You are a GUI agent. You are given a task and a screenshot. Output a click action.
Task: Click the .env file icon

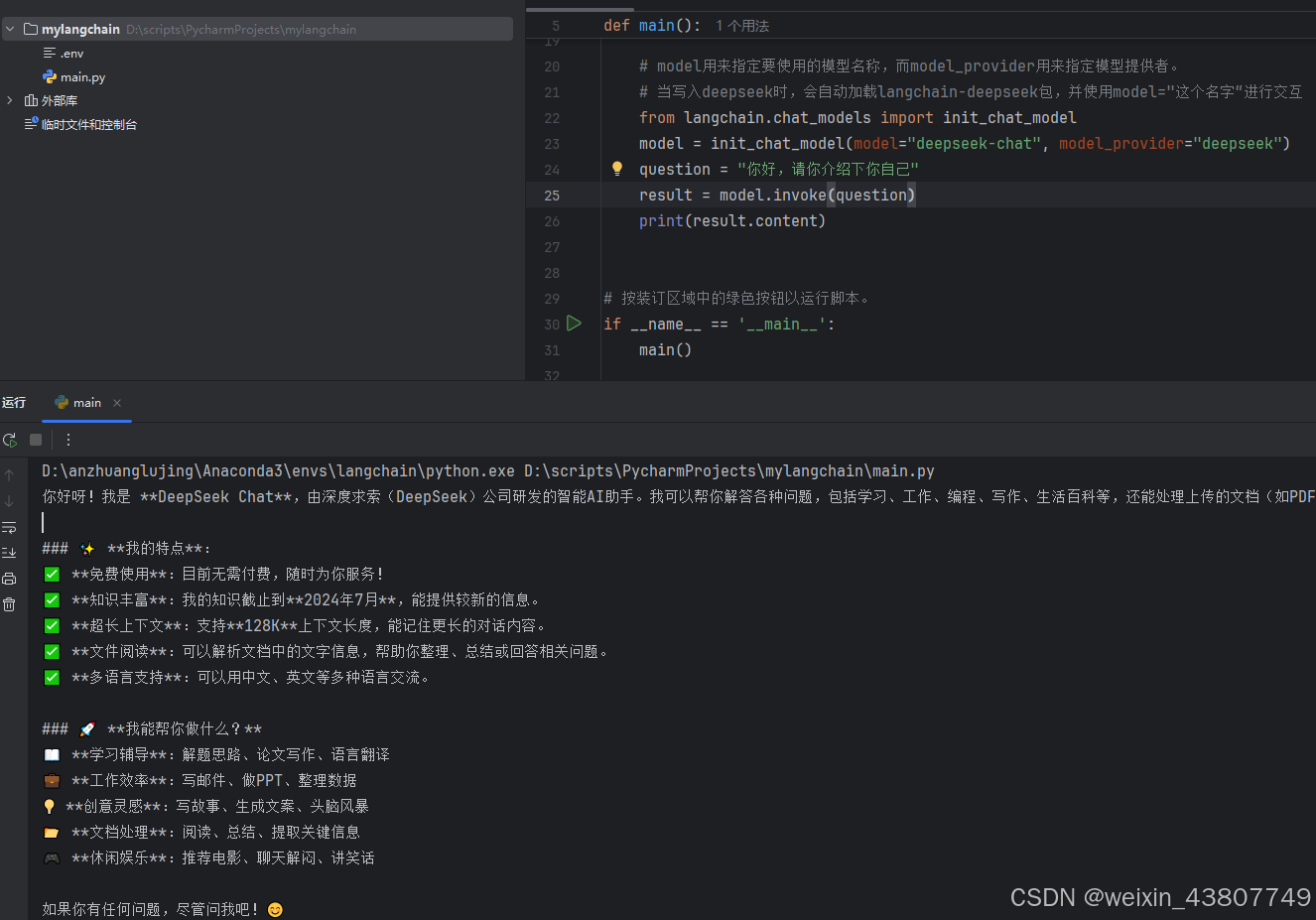(x=50, y=54)
